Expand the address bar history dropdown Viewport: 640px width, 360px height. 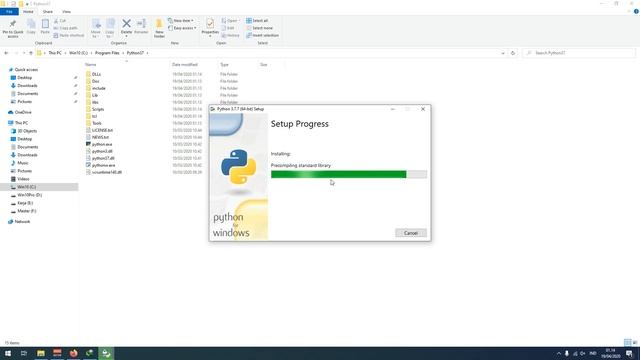click(502, 53)
